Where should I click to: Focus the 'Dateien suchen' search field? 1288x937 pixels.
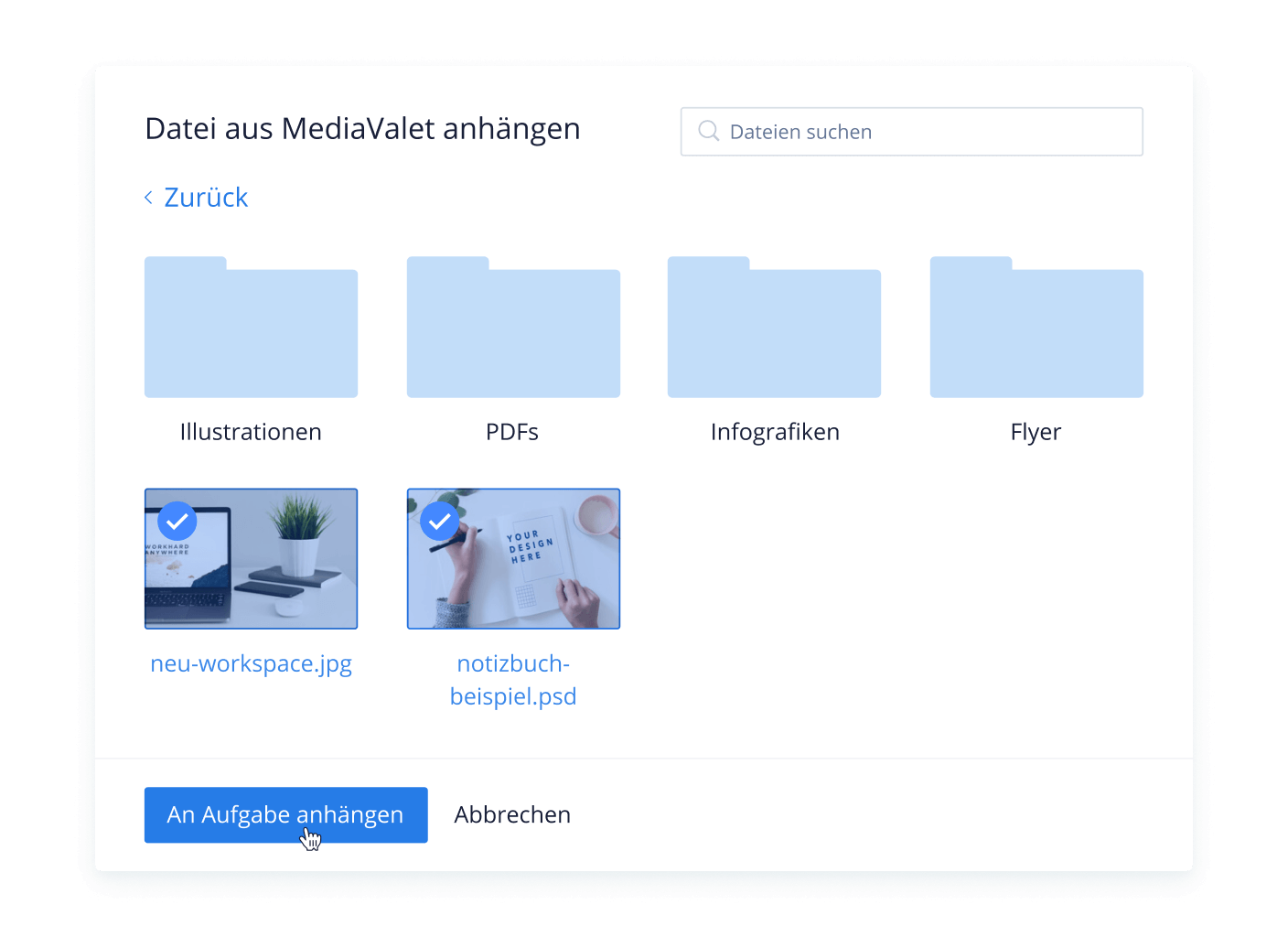(x=924, y=132)
